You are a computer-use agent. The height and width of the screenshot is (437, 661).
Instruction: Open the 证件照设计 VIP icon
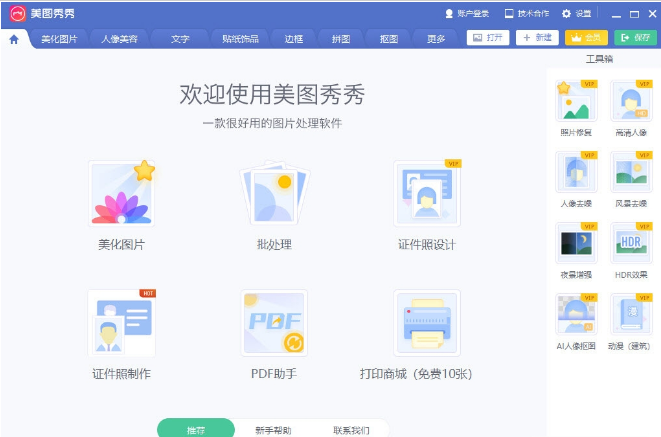(x=427, y=193)
